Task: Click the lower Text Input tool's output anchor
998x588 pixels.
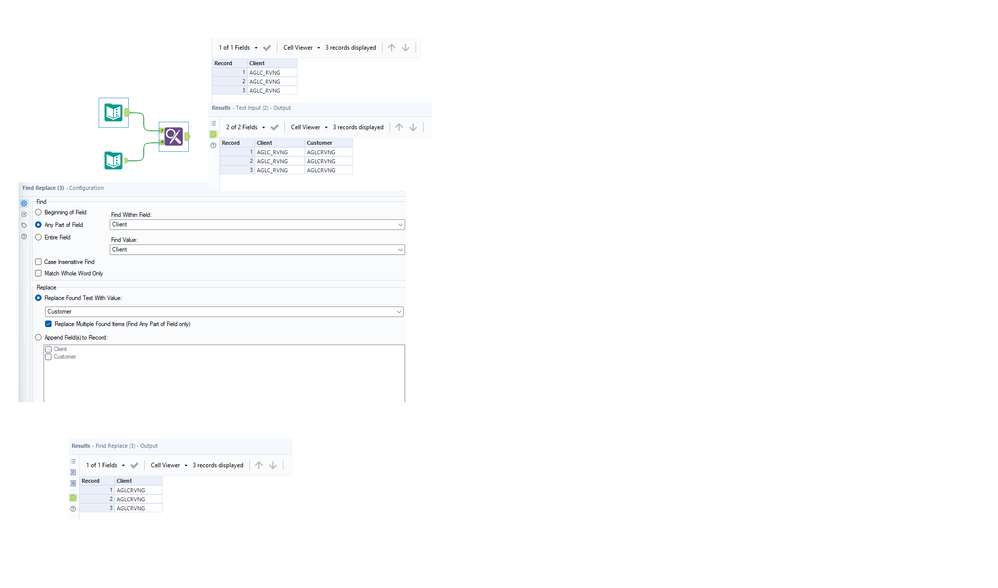Action: point(125,160)
